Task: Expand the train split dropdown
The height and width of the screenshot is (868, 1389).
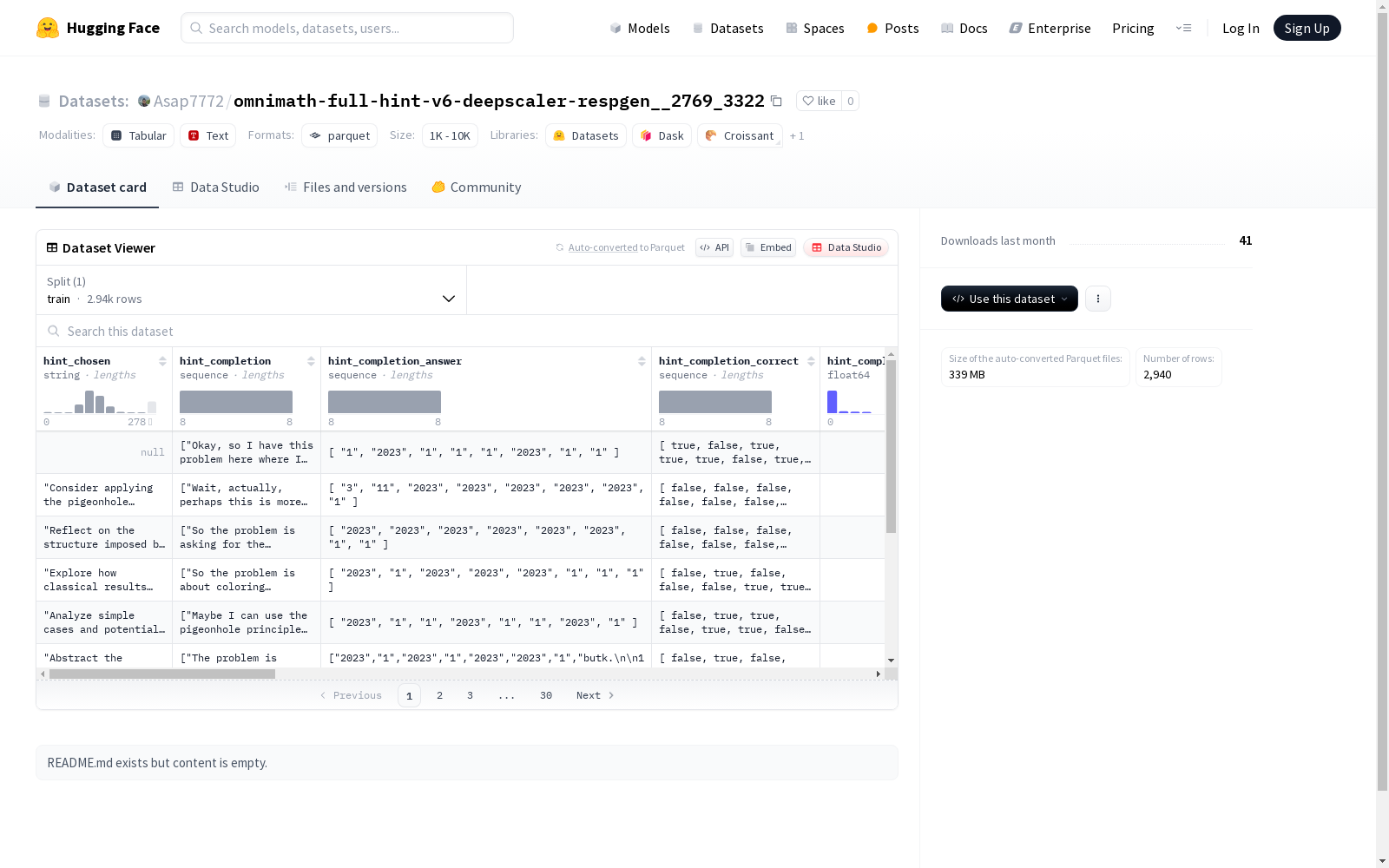Action: coord(252,290)
